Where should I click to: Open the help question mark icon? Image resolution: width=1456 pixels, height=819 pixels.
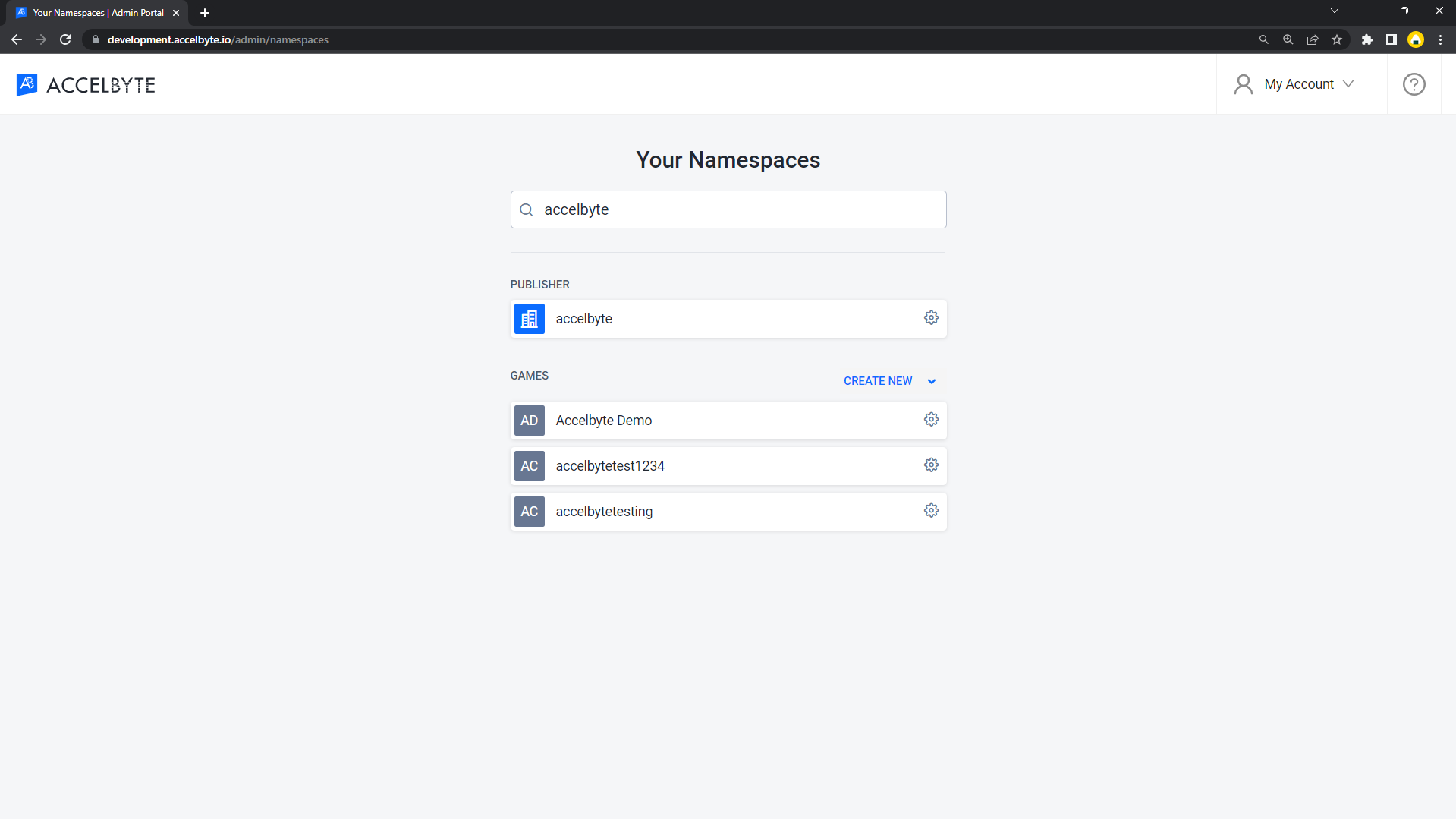coord(1414,84)
